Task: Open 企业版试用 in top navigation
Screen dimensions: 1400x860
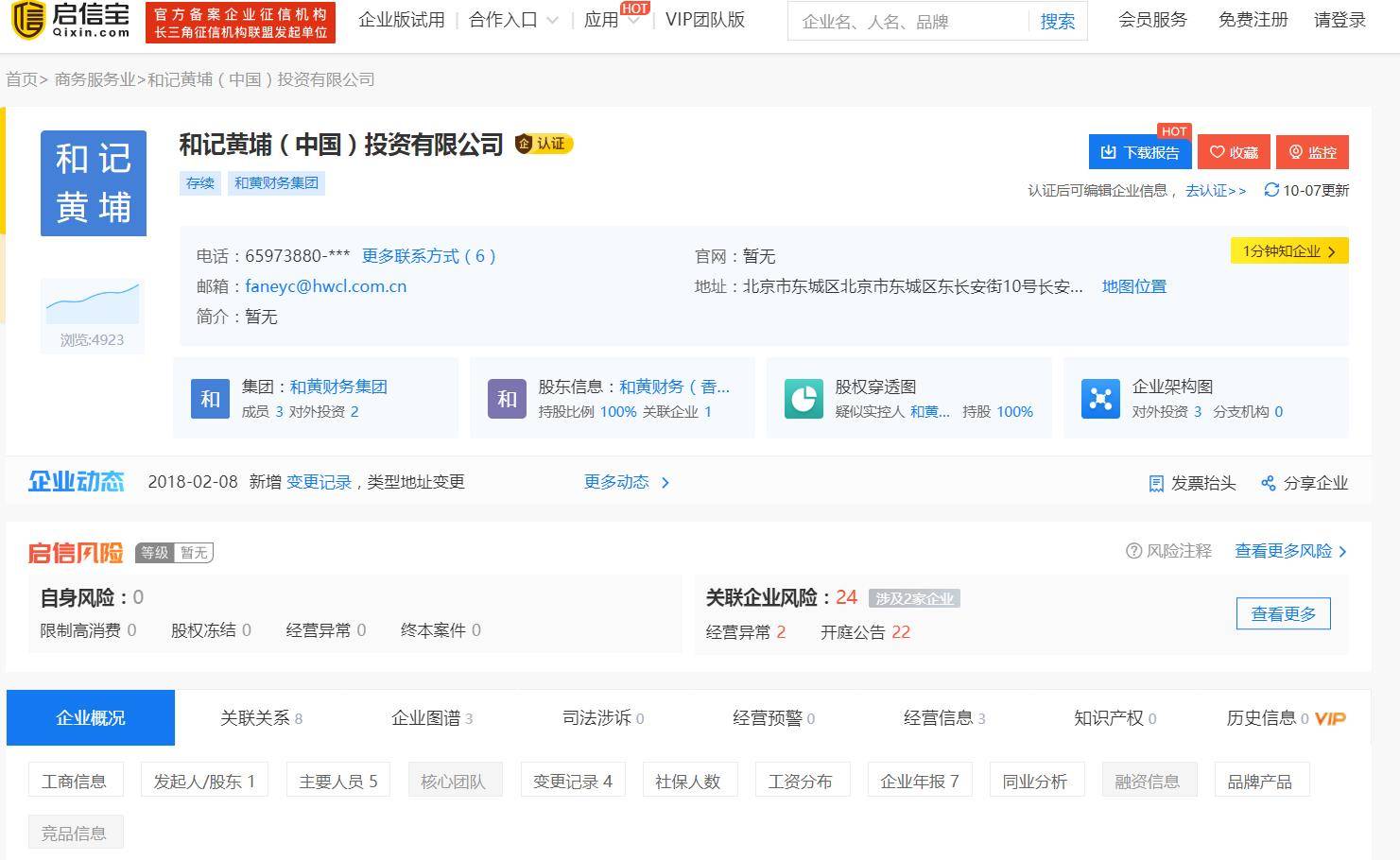Action: tap(402, 20)
